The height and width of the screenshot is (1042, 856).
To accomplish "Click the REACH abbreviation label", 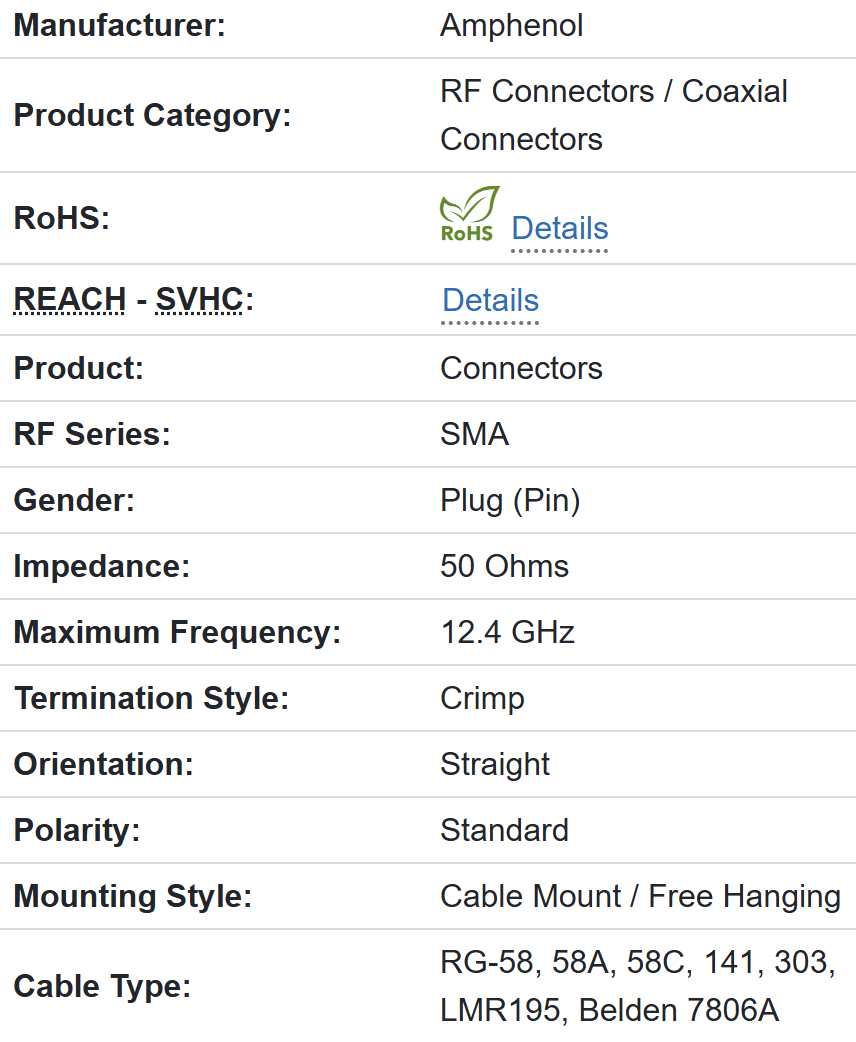I will click(70, 300).
